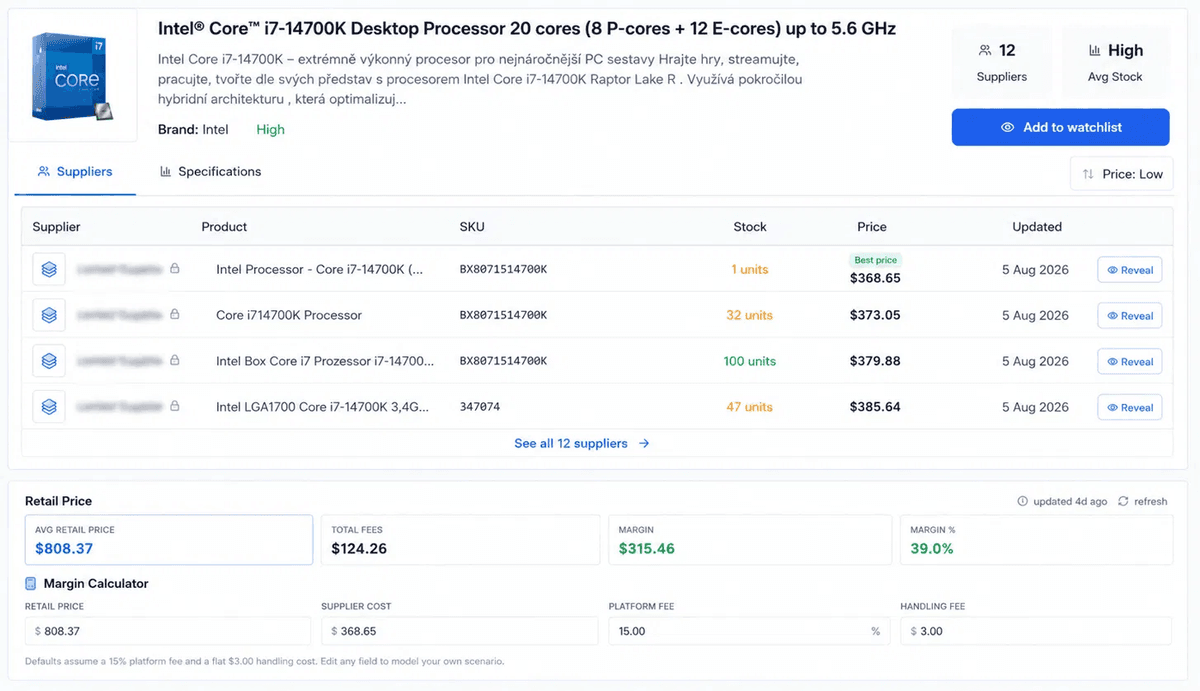The image size is (1200, 691).
Task: Click the Intel Core i7 product image
Action: pos(73,77)
